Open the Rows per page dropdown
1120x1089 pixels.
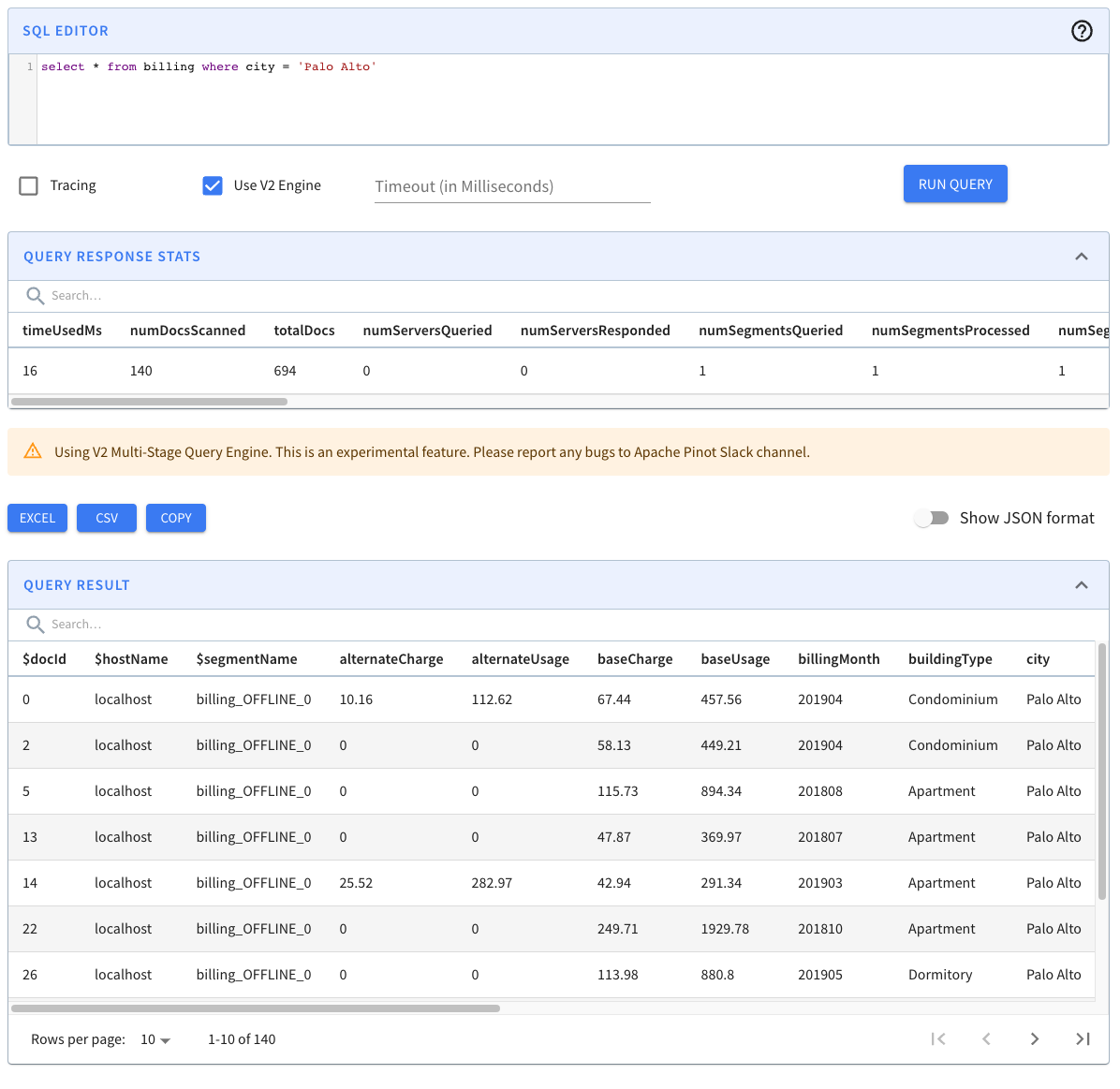[x=155, y=1039]
